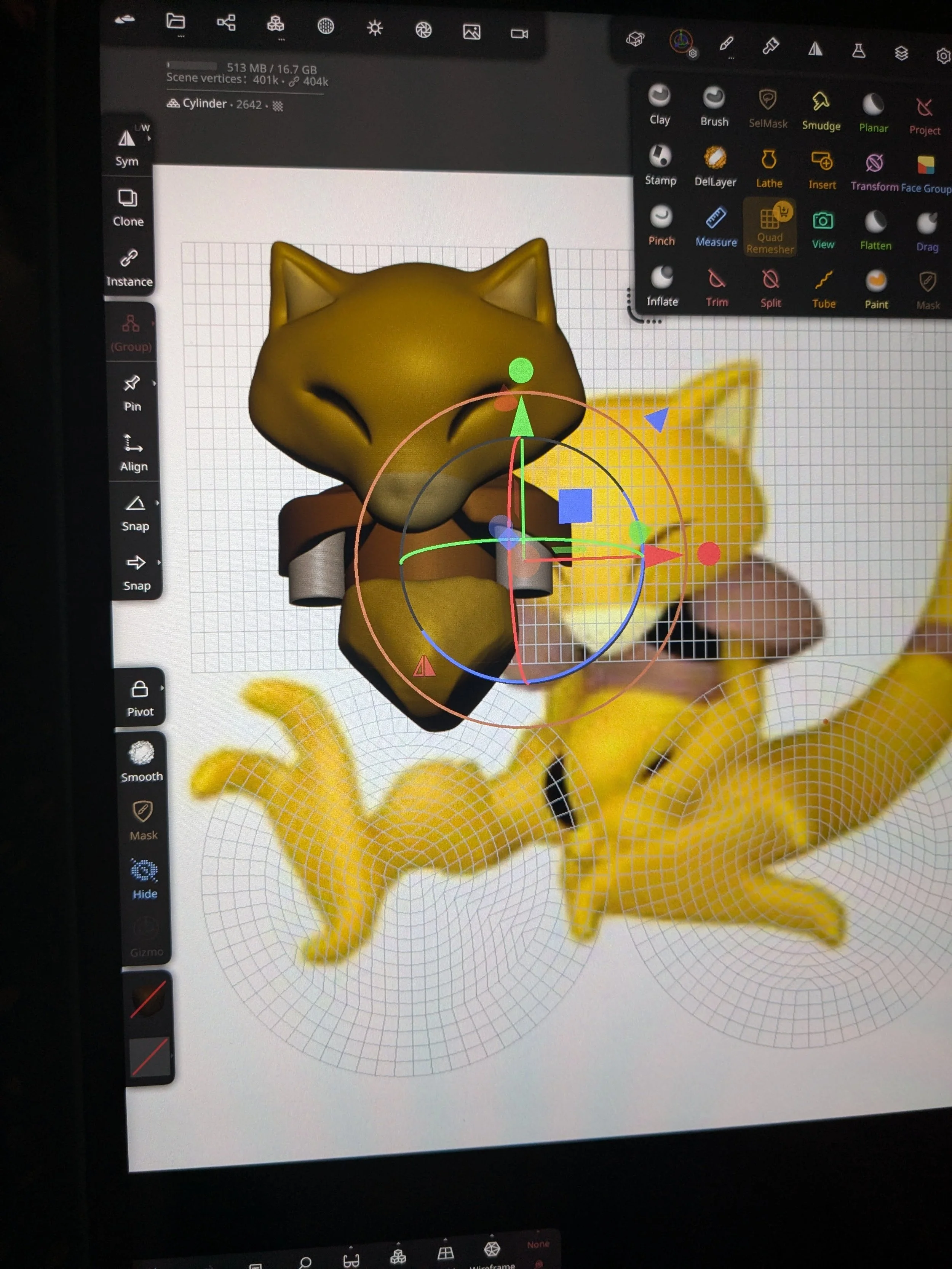Open the Lighting sun menu
The height and width of the screenshot is (1269, 952).
tap(375, 28)
